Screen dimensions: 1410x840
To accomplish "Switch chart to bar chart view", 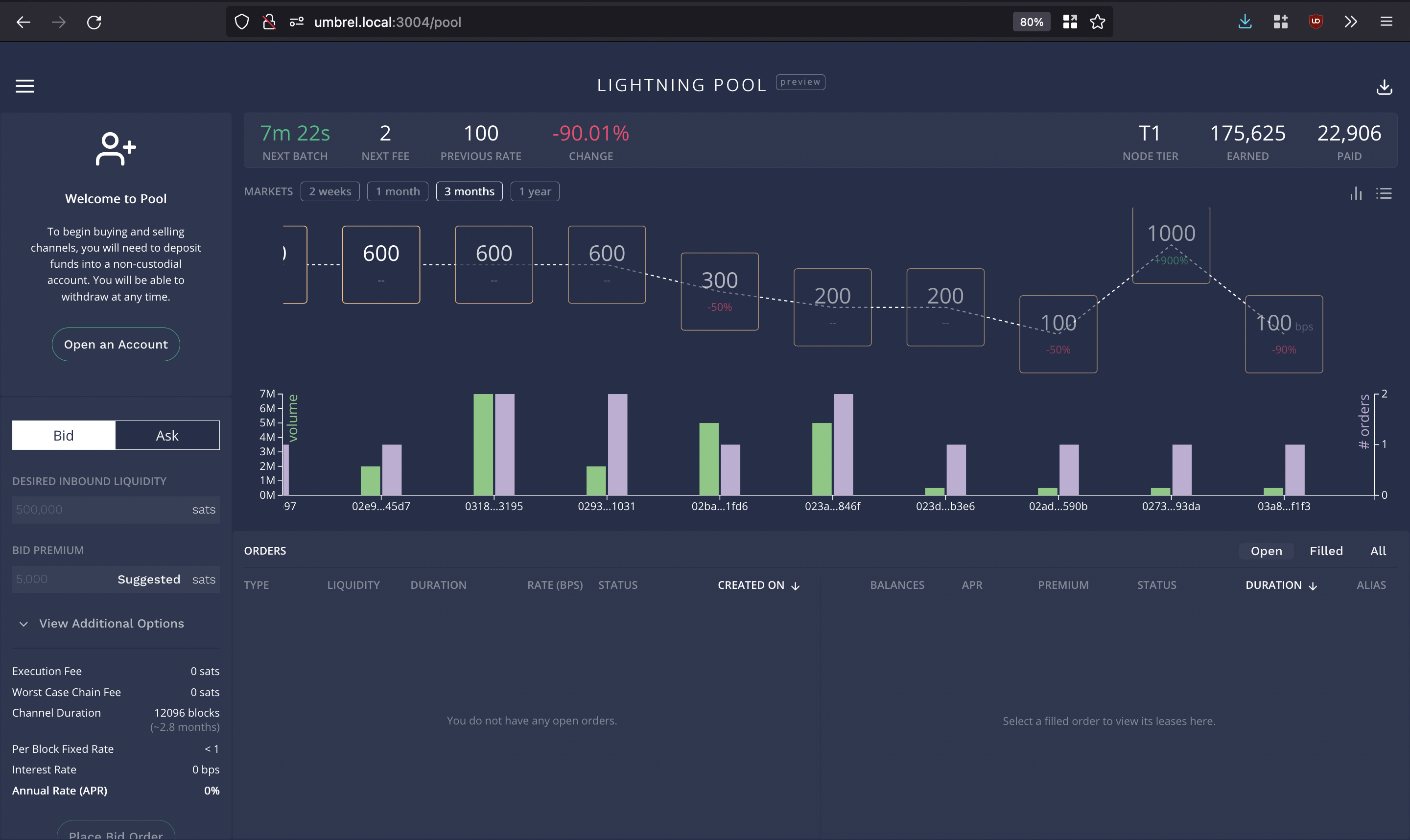I will tap(1356, 193).
